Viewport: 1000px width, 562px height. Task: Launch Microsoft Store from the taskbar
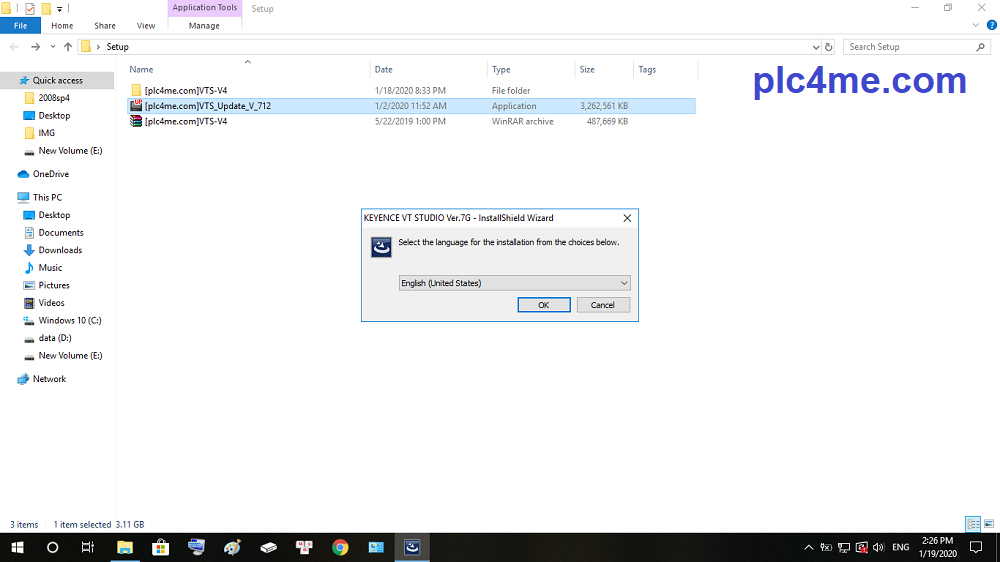(160, 547)
